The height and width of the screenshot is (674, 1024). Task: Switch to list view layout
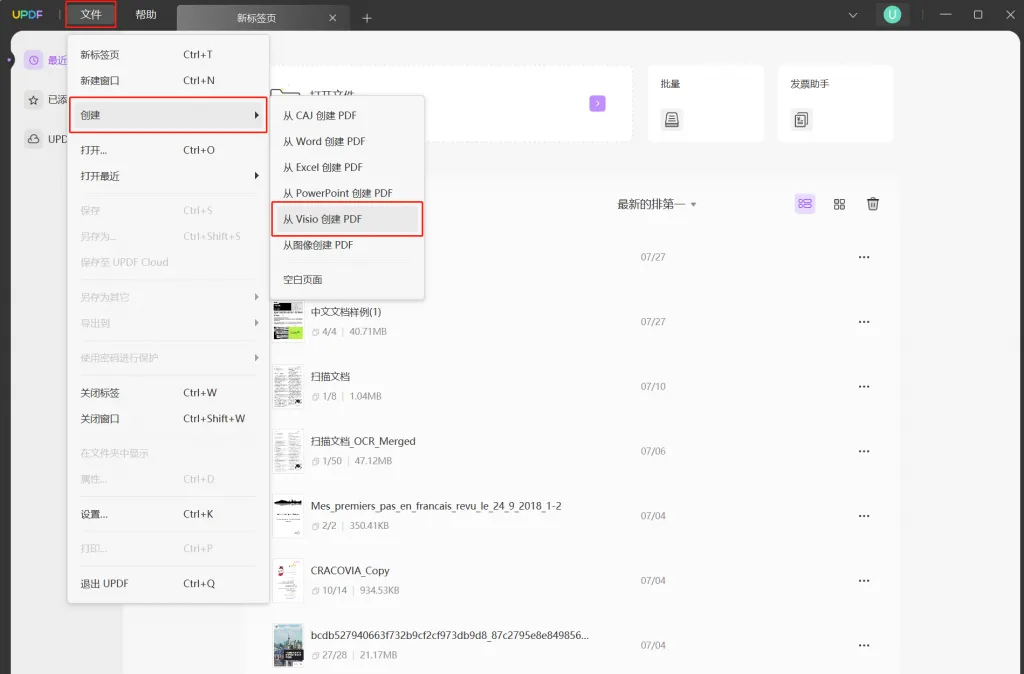tap(805, 204)
